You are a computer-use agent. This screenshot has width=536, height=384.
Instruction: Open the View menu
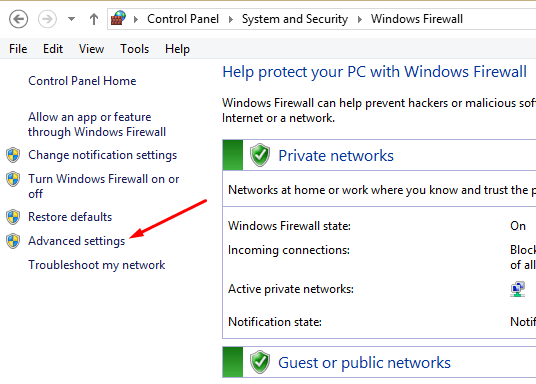click(91, 49)
